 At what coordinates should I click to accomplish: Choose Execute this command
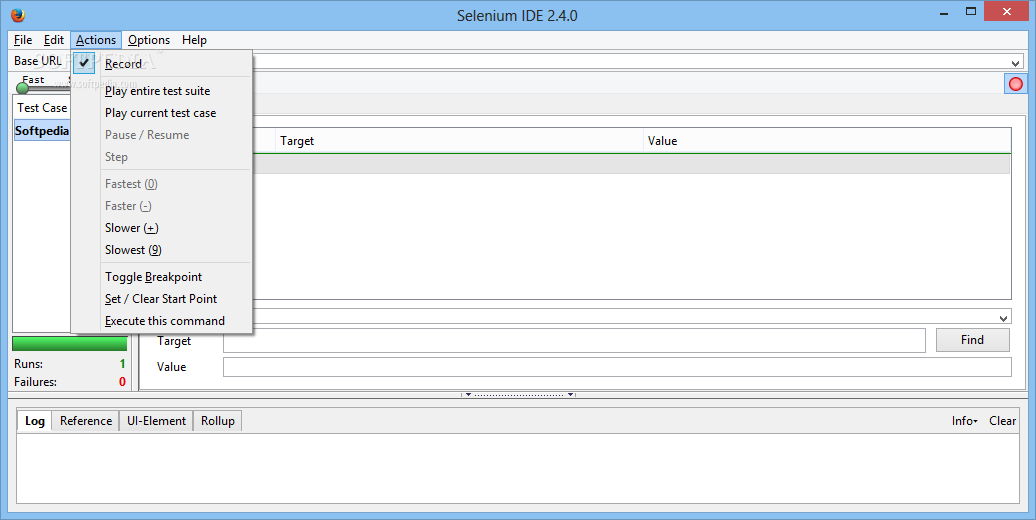click(x=165, y=321)
